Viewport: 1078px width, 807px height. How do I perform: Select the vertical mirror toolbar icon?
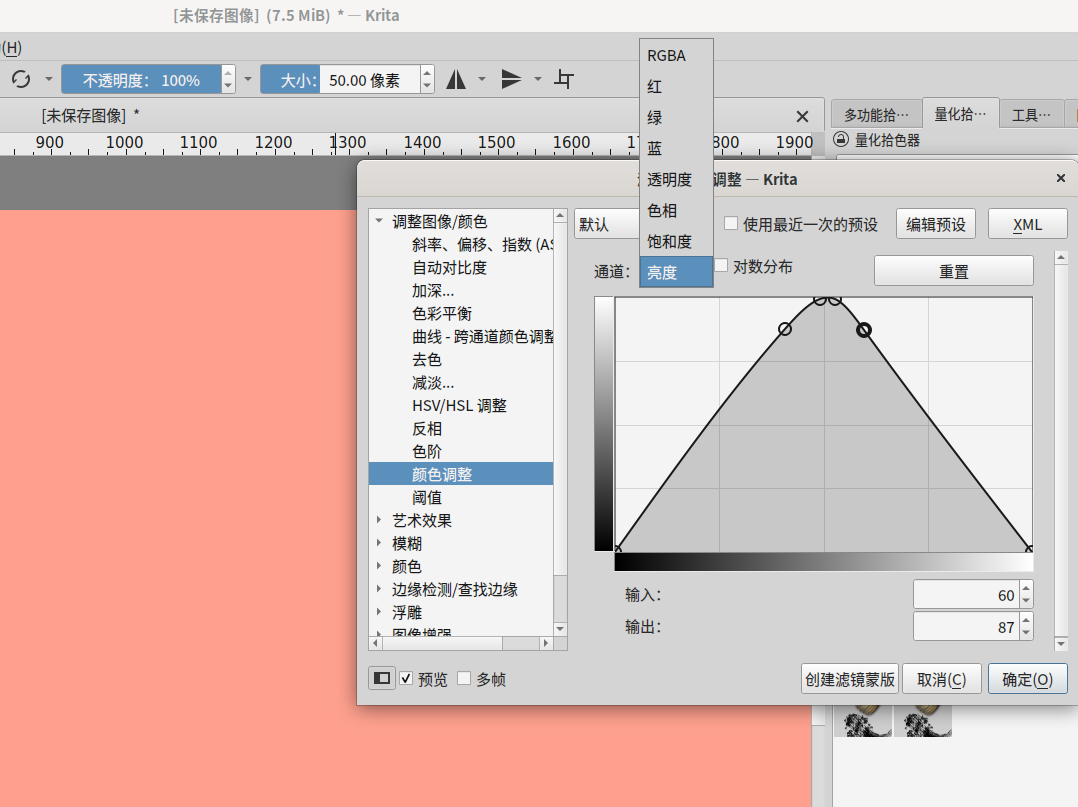[x=511, y=78]
